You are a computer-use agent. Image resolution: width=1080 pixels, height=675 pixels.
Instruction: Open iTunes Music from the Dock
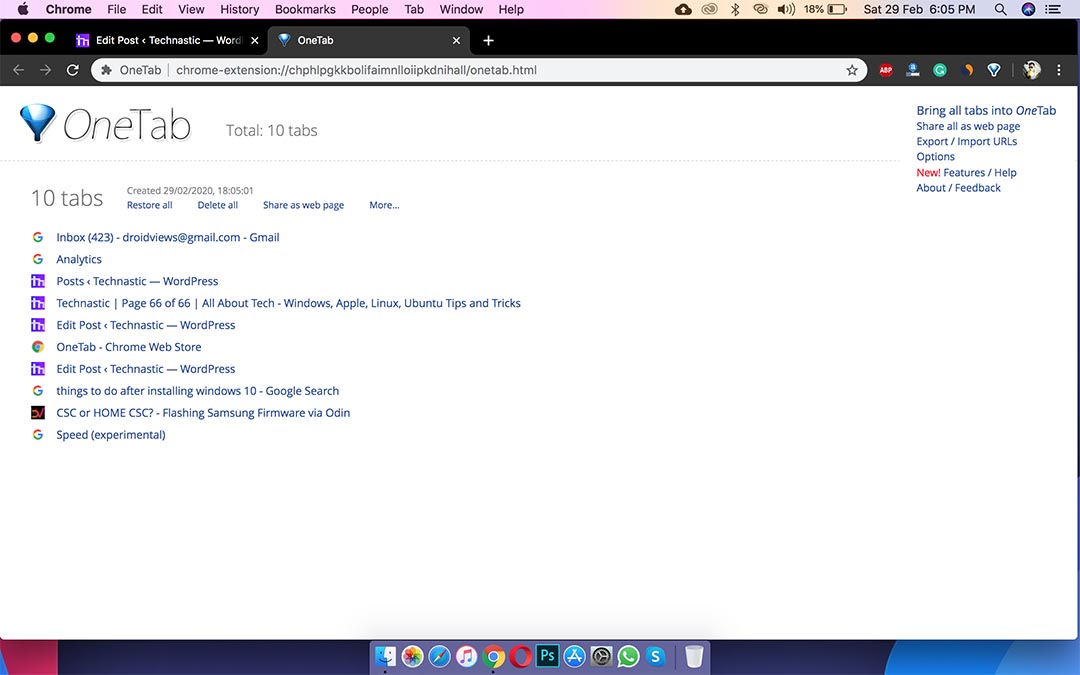coord(466,656)
